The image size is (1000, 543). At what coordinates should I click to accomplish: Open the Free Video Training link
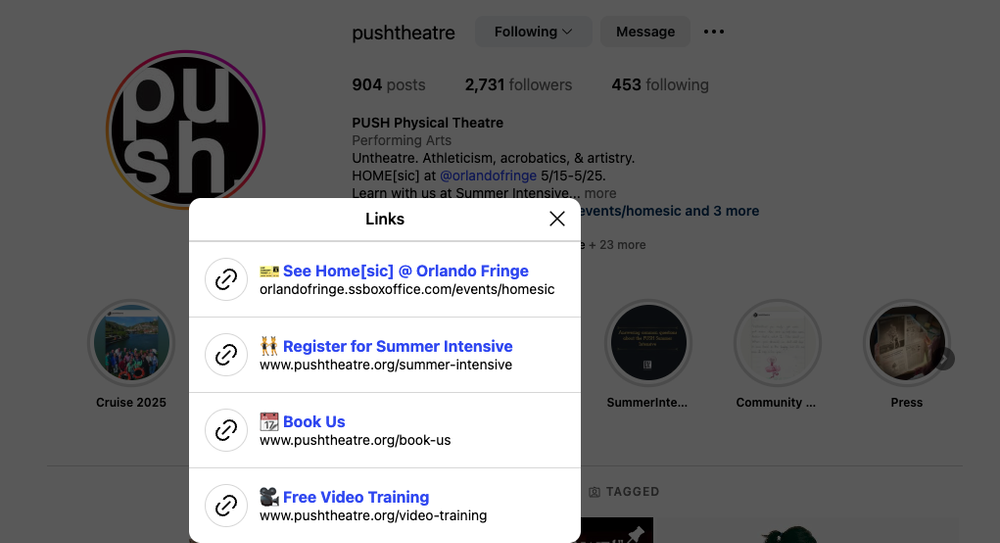356,496
